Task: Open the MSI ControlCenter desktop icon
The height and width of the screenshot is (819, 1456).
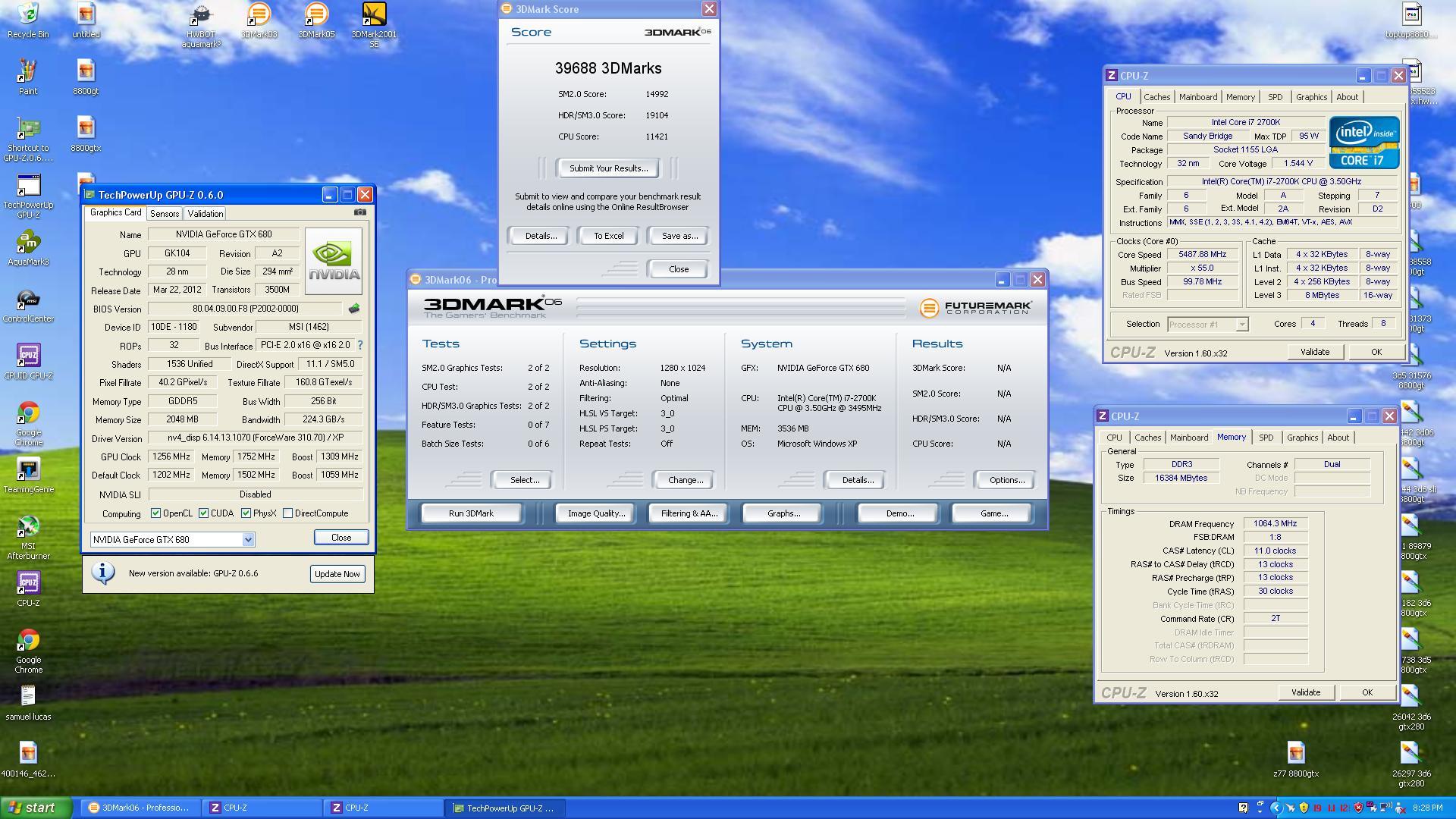Action: 28,305
